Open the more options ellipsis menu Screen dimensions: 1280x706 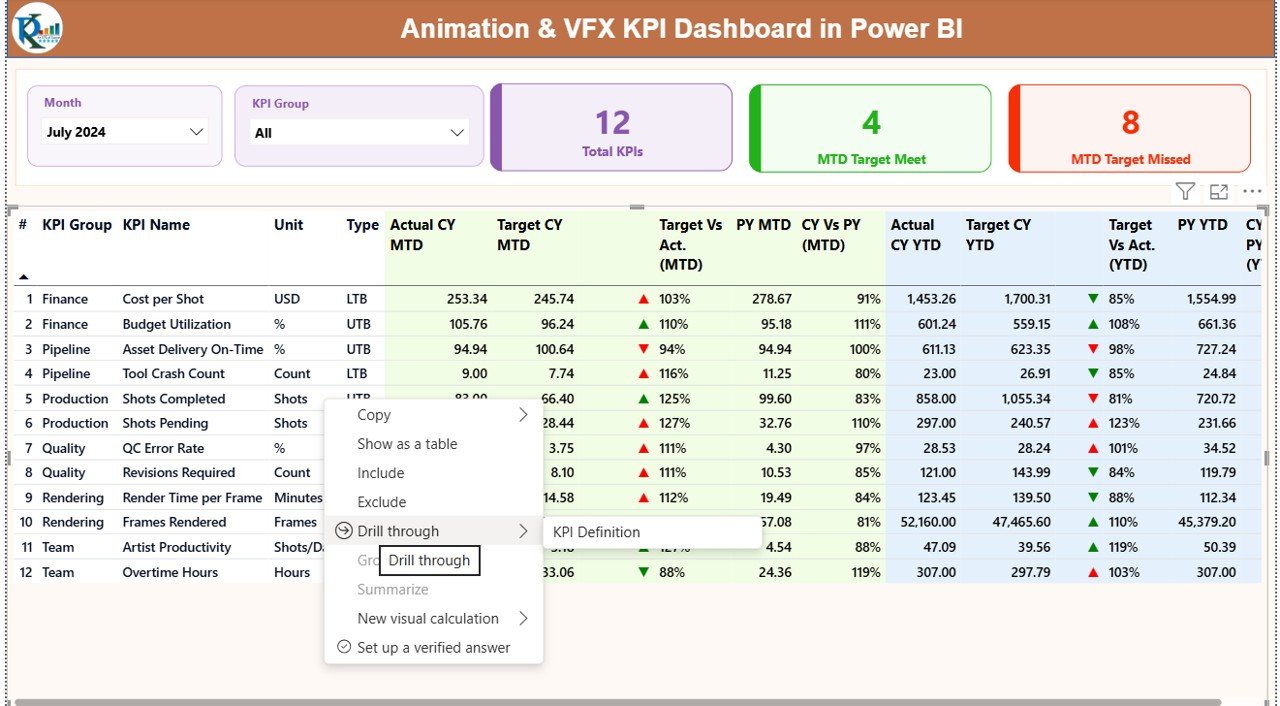pyautogui.click(x=1251, y=190)
